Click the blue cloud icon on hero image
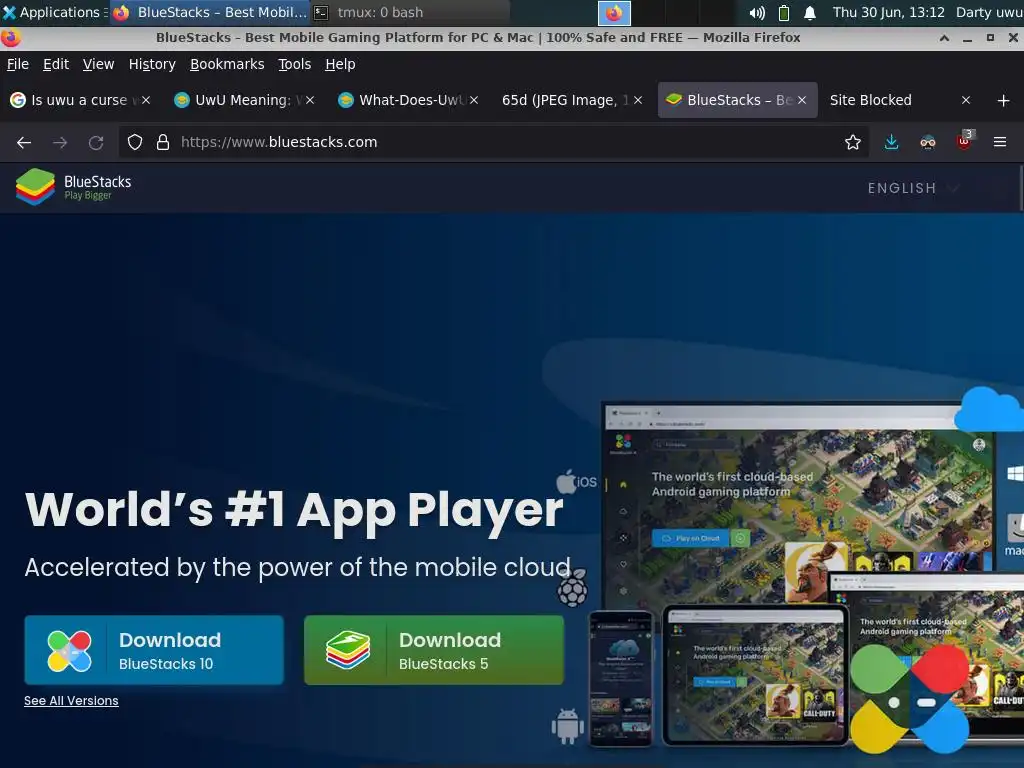1024x768 pixels. [x=989, y=409]
